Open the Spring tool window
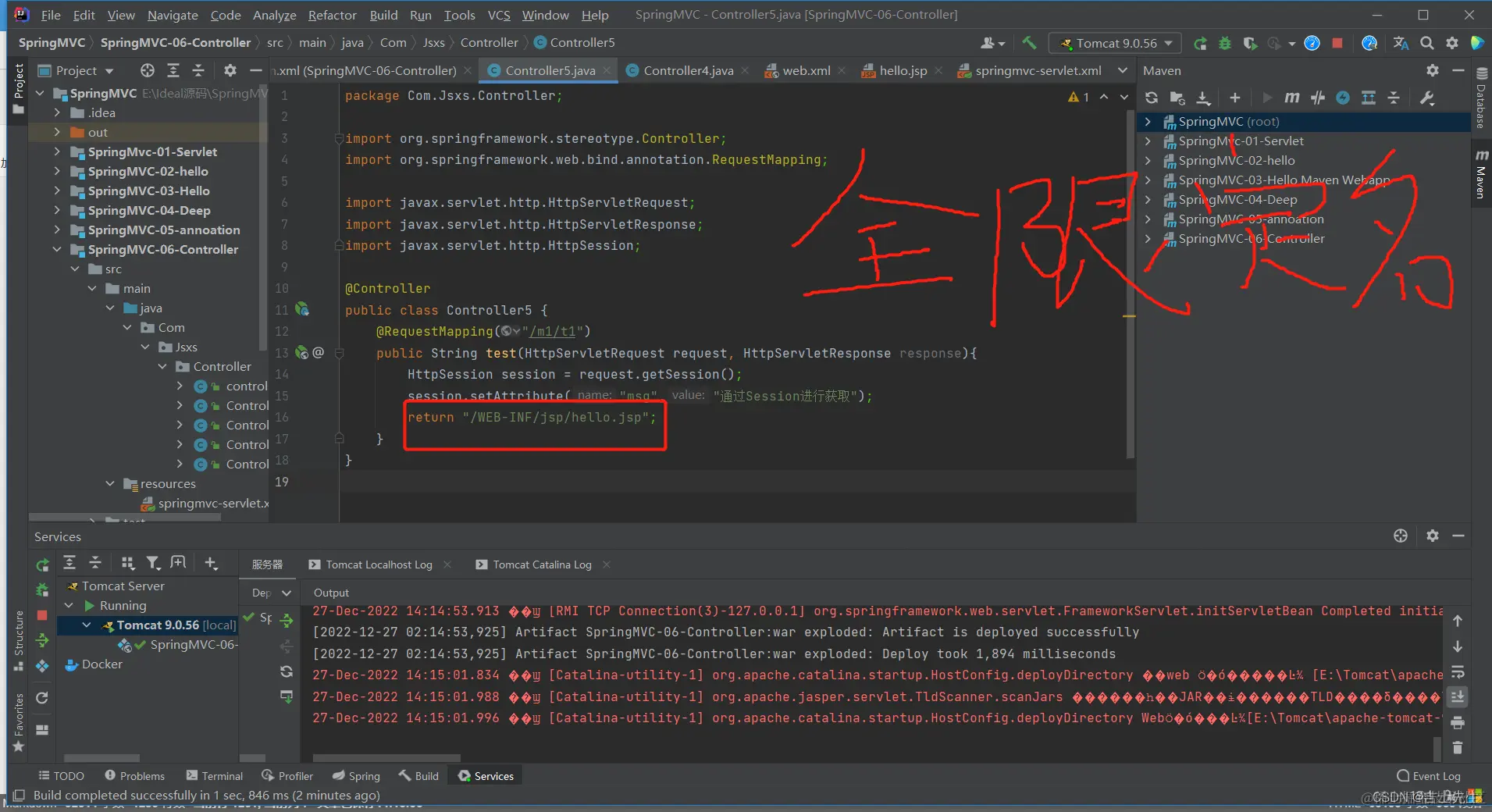1492x812 pixels. (x=356, y=776)
